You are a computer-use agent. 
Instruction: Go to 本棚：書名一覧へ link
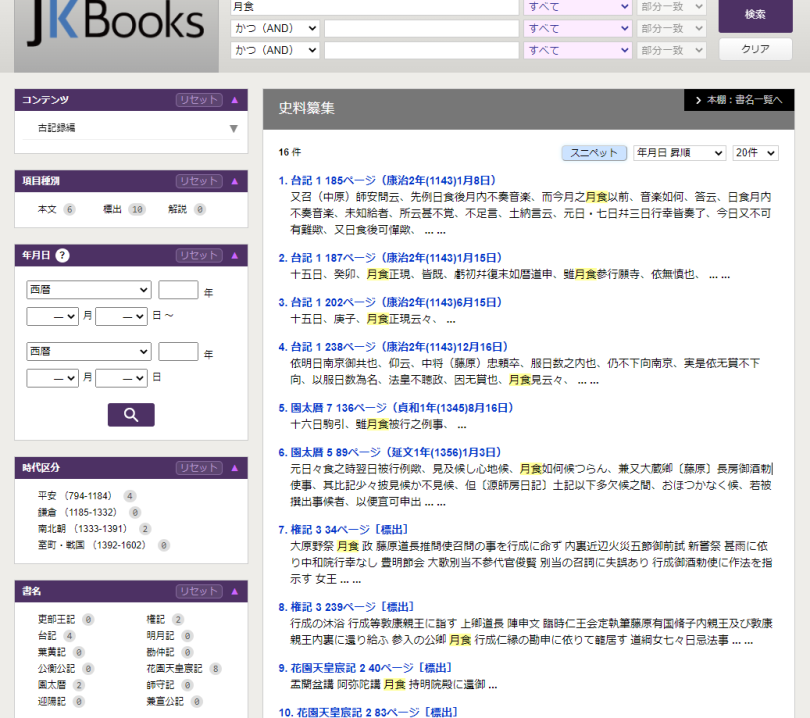739,100
